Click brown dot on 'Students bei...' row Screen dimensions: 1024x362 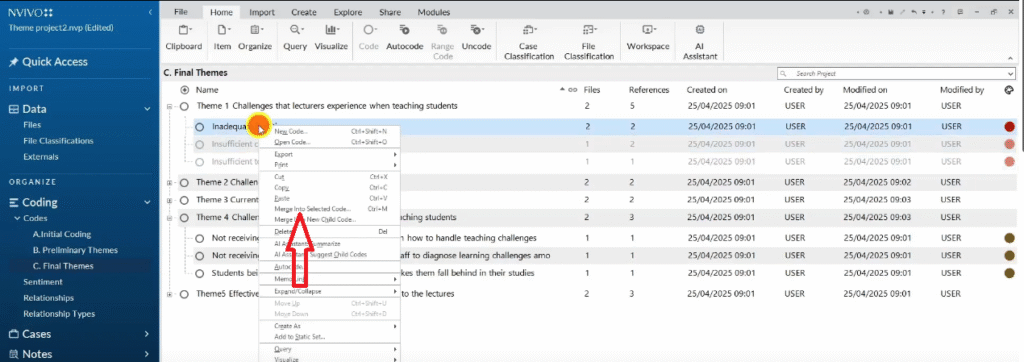click(x=1010, y=273)
